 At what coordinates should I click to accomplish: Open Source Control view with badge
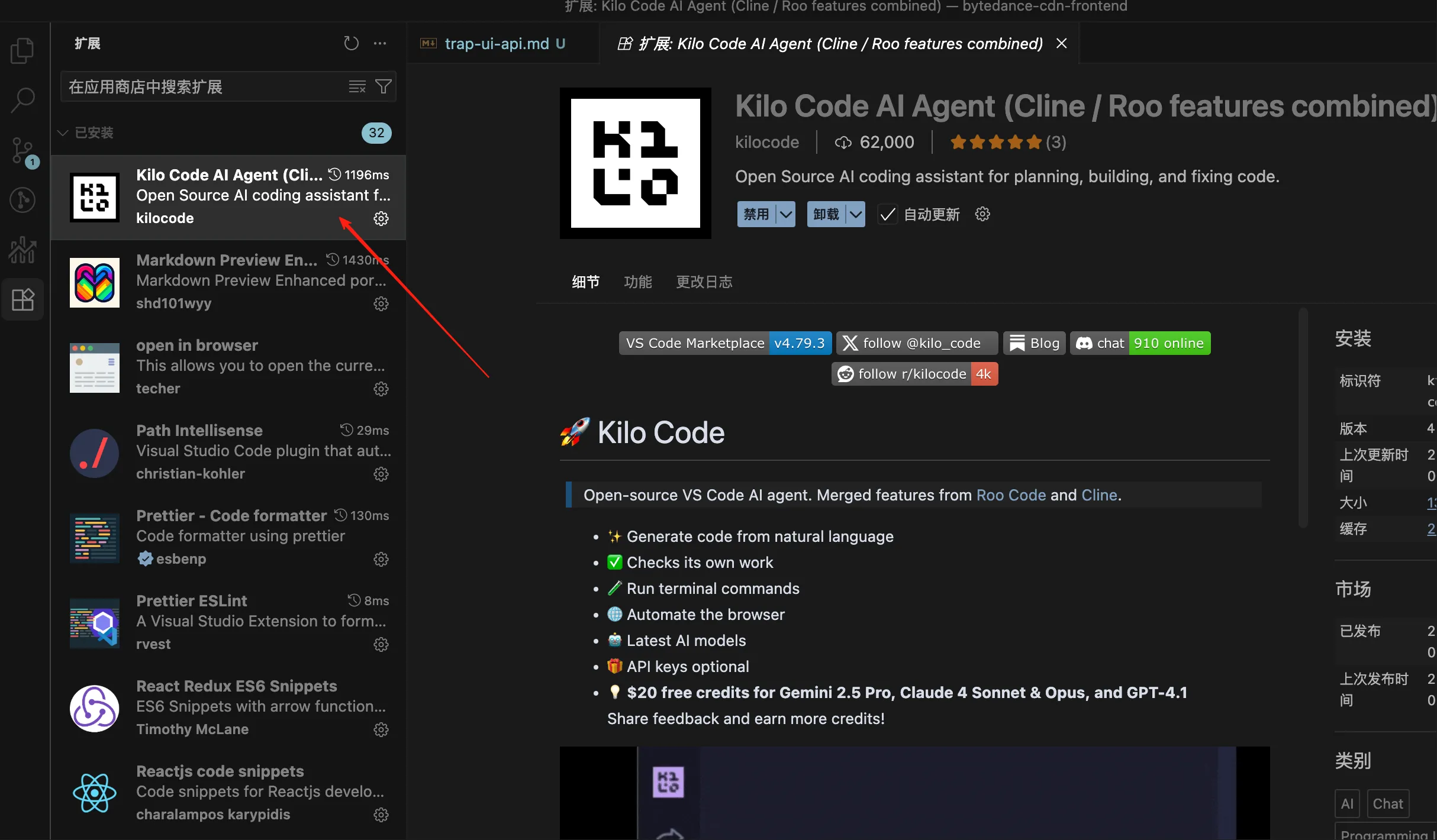[24, 151]
